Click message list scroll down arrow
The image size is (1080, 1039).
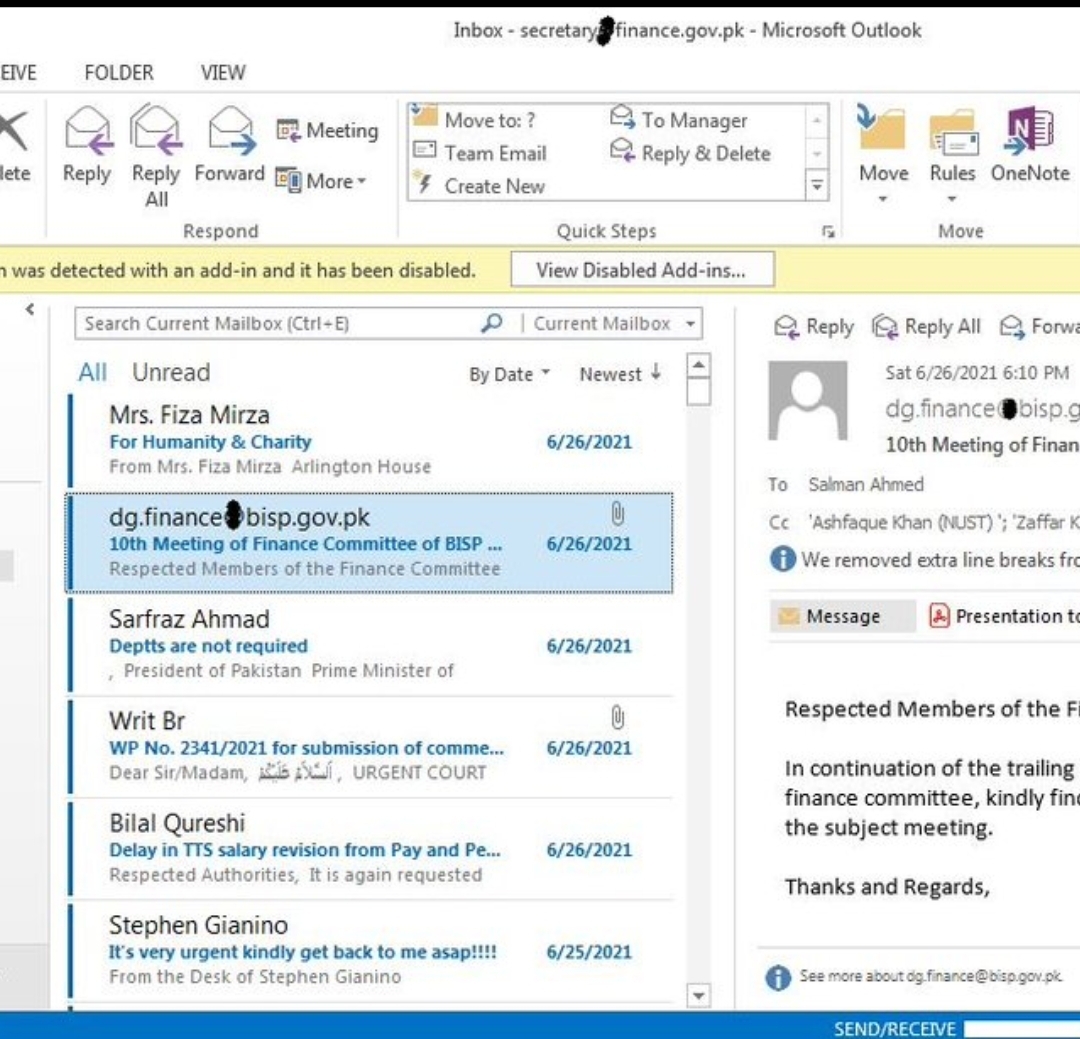tap(698, 995)
